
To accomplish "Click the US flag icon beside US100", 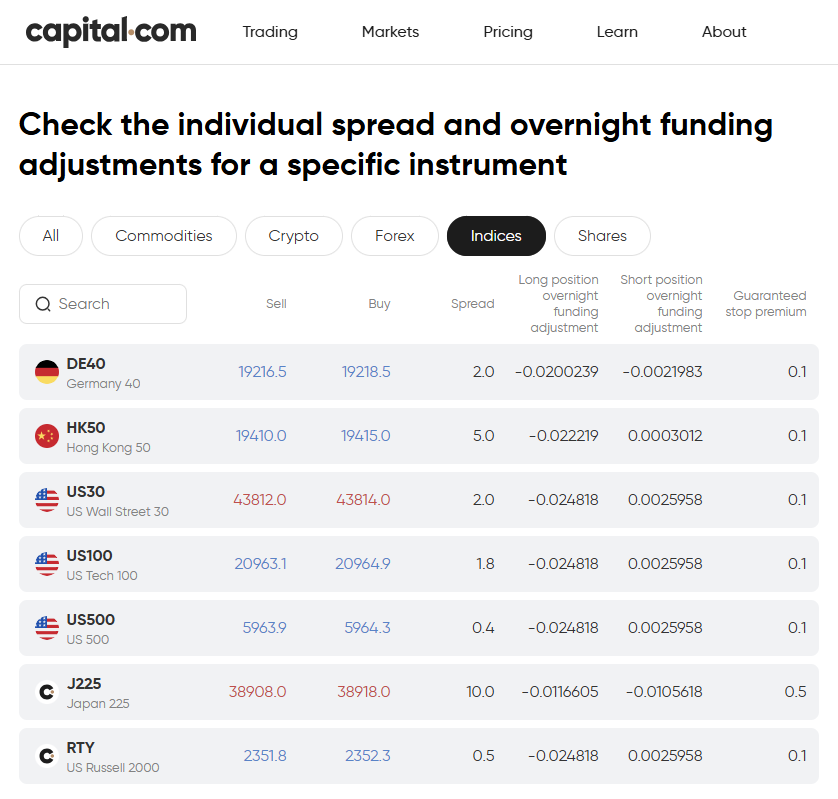I will click(47, 564).
